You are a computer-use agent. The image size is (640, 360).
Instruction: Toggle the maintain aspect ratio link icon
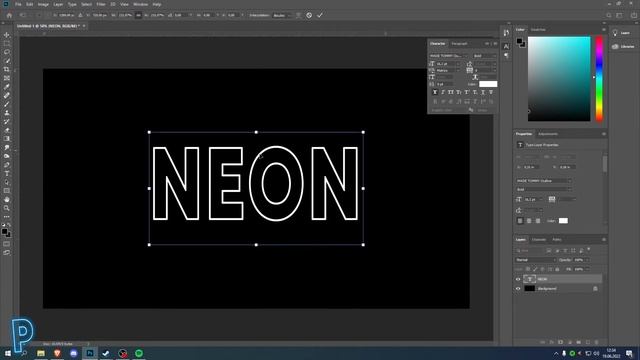coord(138,15)
